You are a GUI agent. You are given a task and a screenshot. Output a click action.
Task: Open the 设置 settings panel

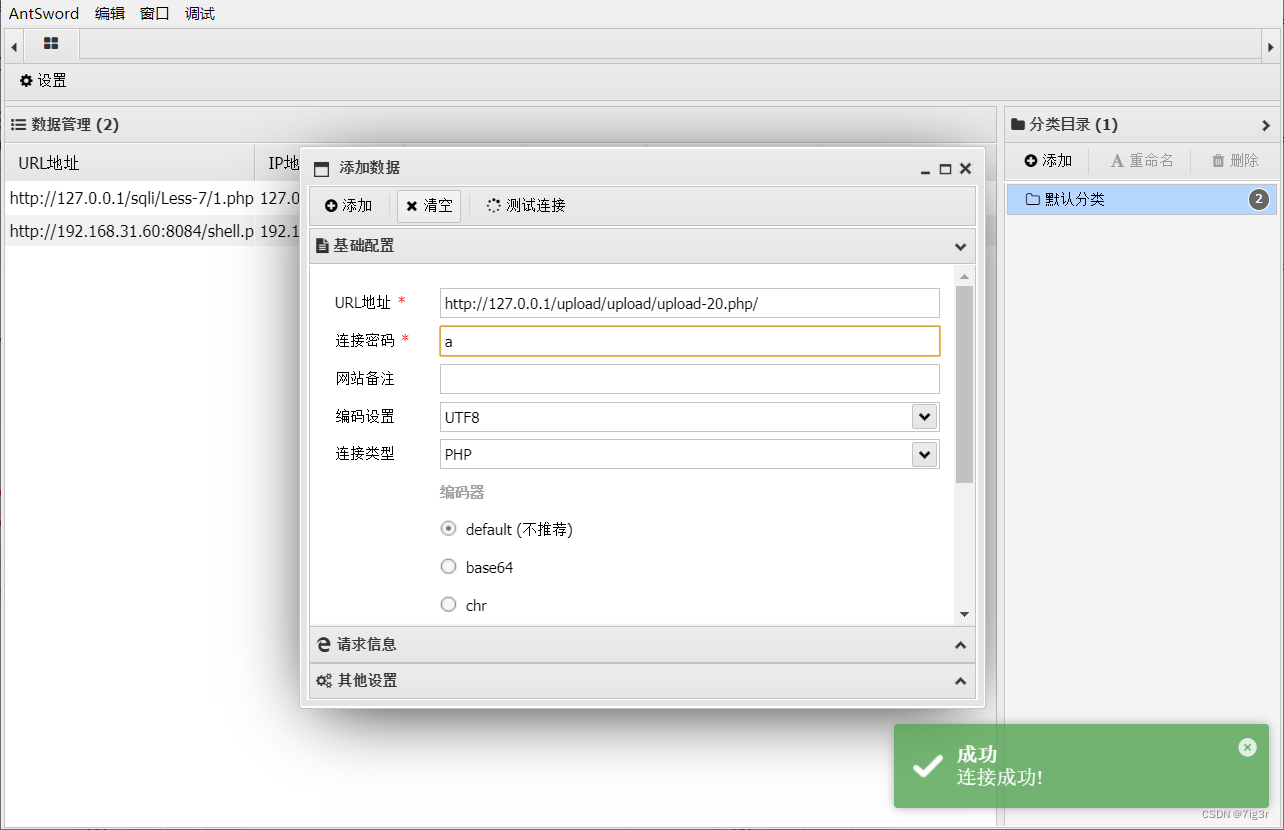pos(41,80)
